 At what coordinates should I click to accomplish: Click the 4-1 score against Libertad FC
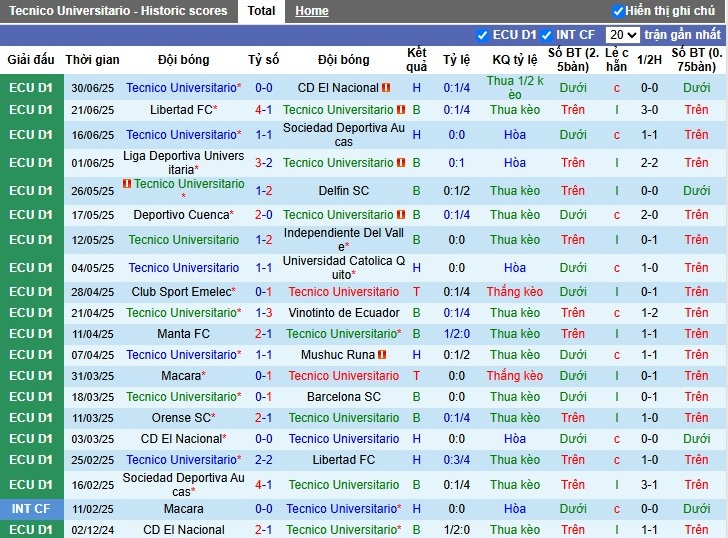[x=263, y=110]
